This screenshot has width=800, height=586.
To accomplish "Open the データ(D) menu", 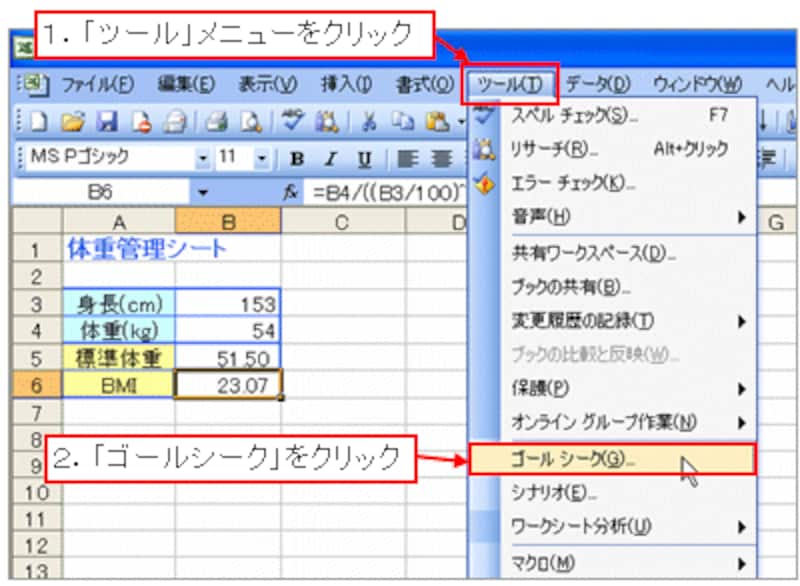I will (598, 84).
